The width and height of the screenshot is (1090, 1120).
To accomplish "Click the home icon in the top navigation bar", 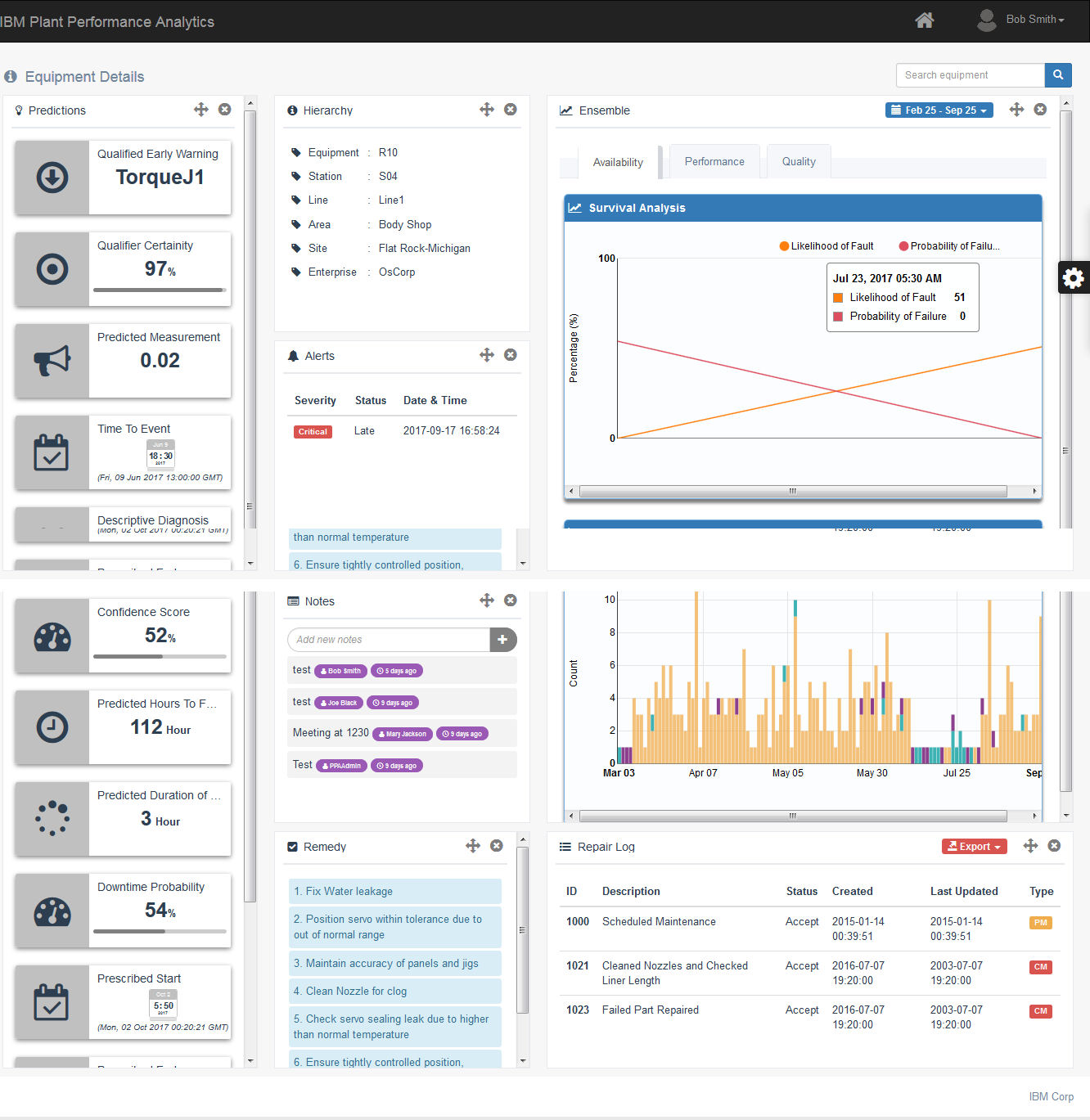I will click(x=924, y=20).
